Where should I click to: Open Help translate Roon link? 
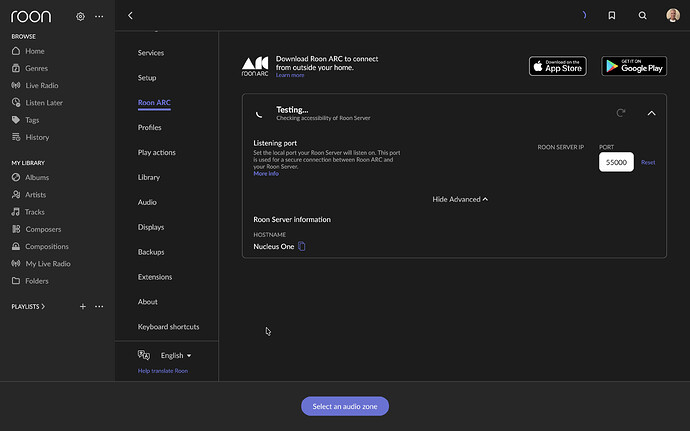163,371
